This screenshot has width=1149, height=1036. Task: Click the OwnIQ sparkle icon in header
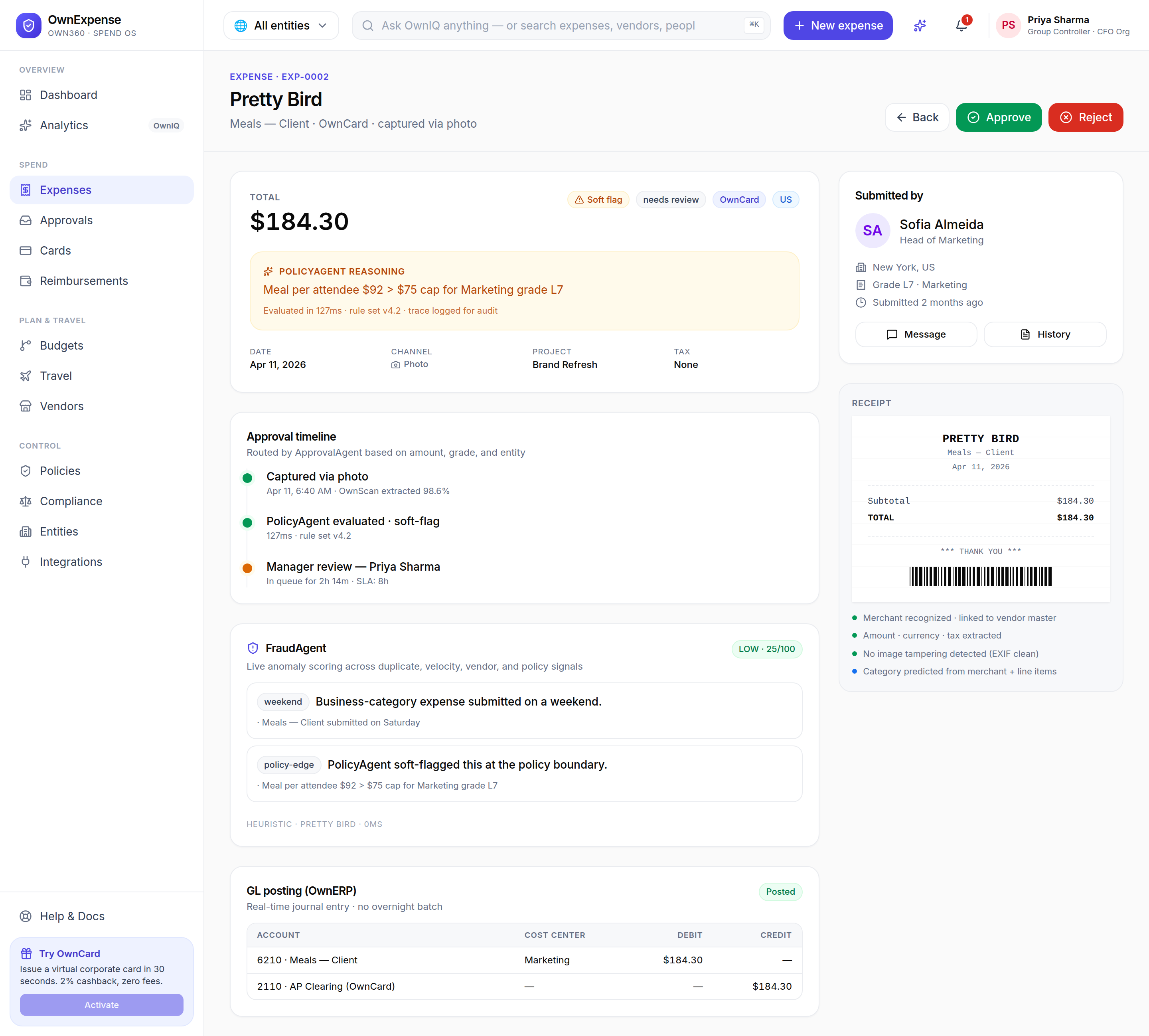click(920, 26)
